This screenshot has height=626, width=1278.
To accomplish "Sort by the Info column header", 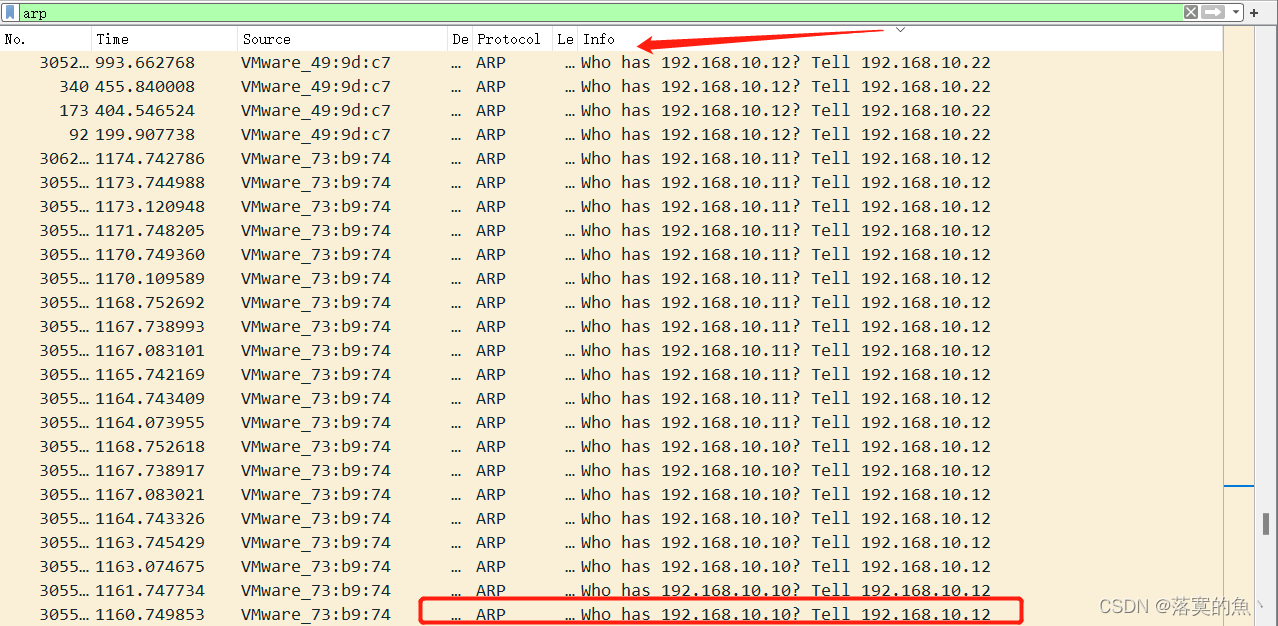I will point(900,39).
